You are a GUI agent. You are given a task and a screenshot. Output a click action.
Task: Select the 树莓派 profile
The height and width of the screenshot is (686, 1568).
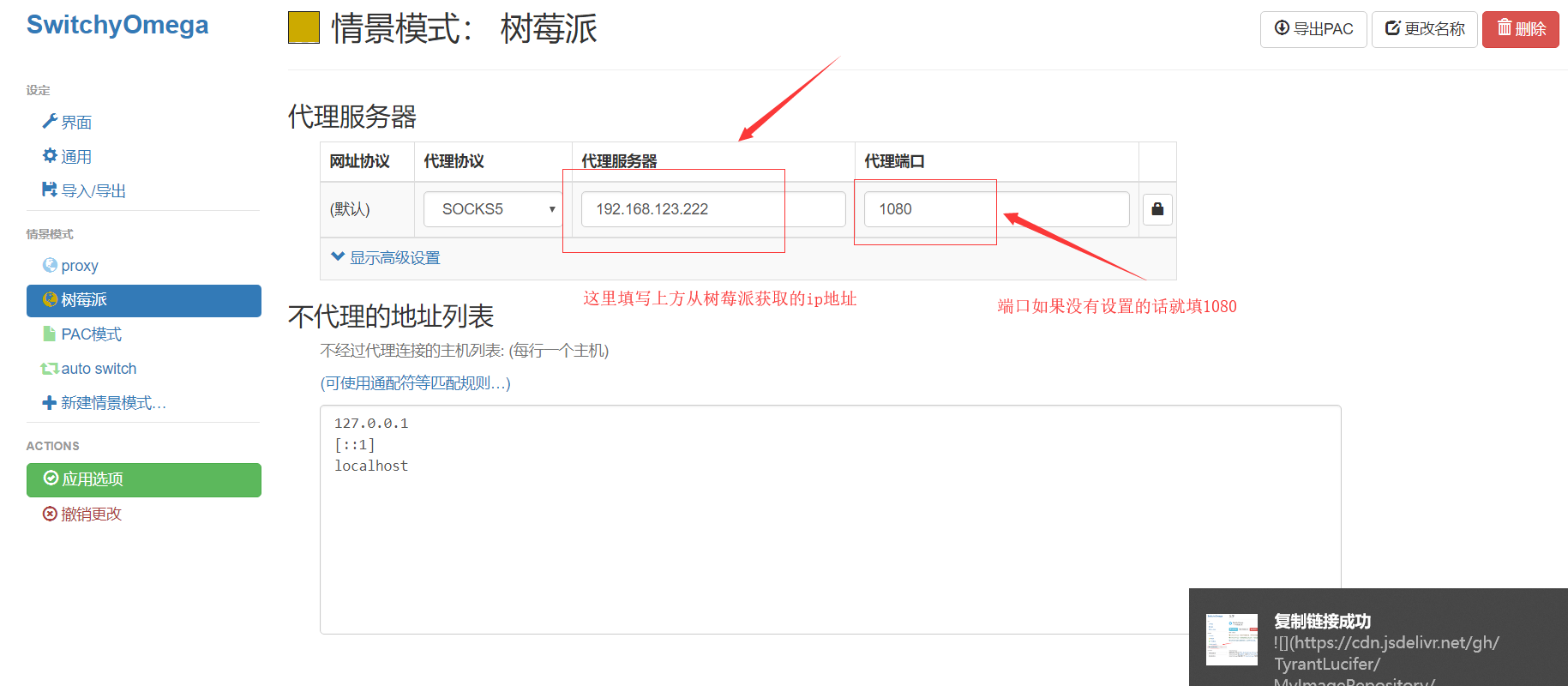tap(144, 300)
